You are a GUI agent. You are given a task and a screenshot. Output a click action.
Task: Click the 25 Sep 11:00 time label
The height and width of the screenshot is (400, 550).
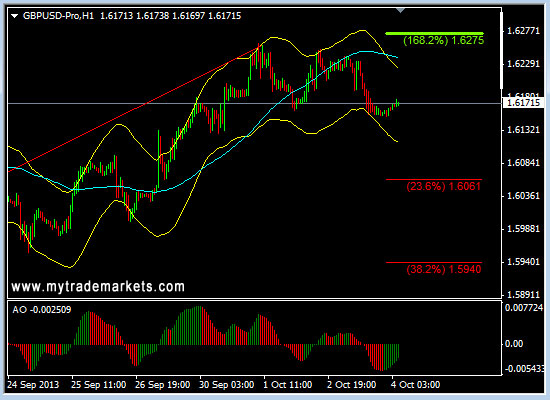pos(99,385)
